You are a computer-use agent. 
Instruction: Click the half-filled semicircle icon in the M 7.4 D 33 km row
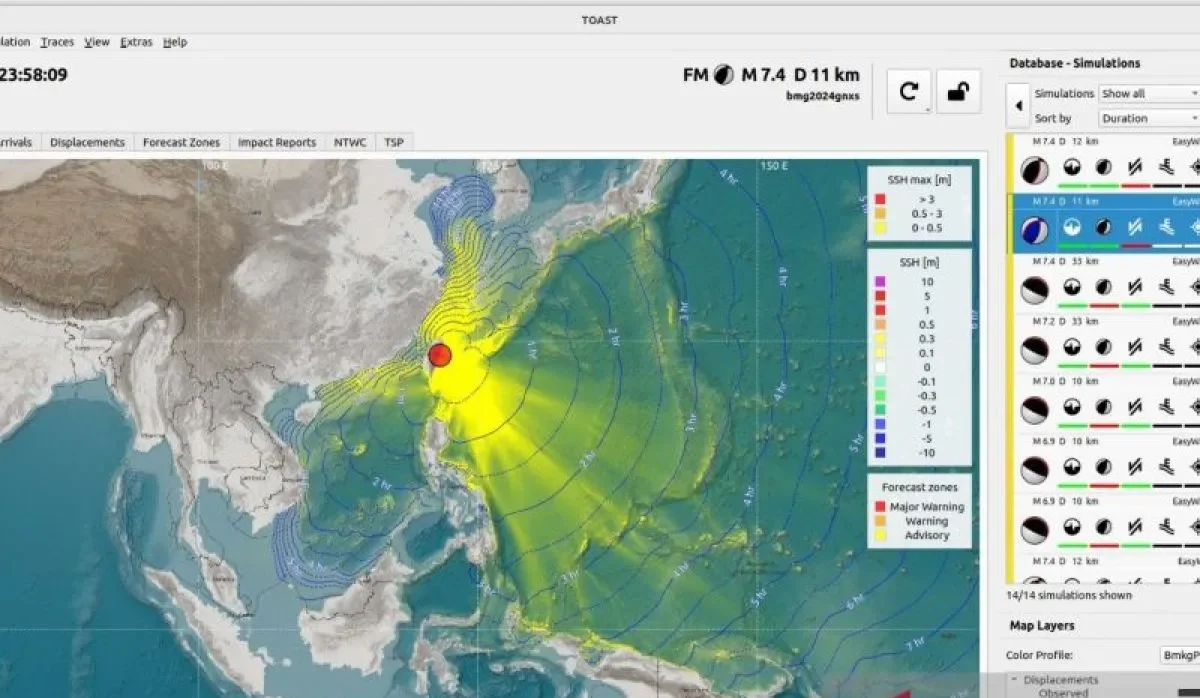click(x=1072, y=288)
